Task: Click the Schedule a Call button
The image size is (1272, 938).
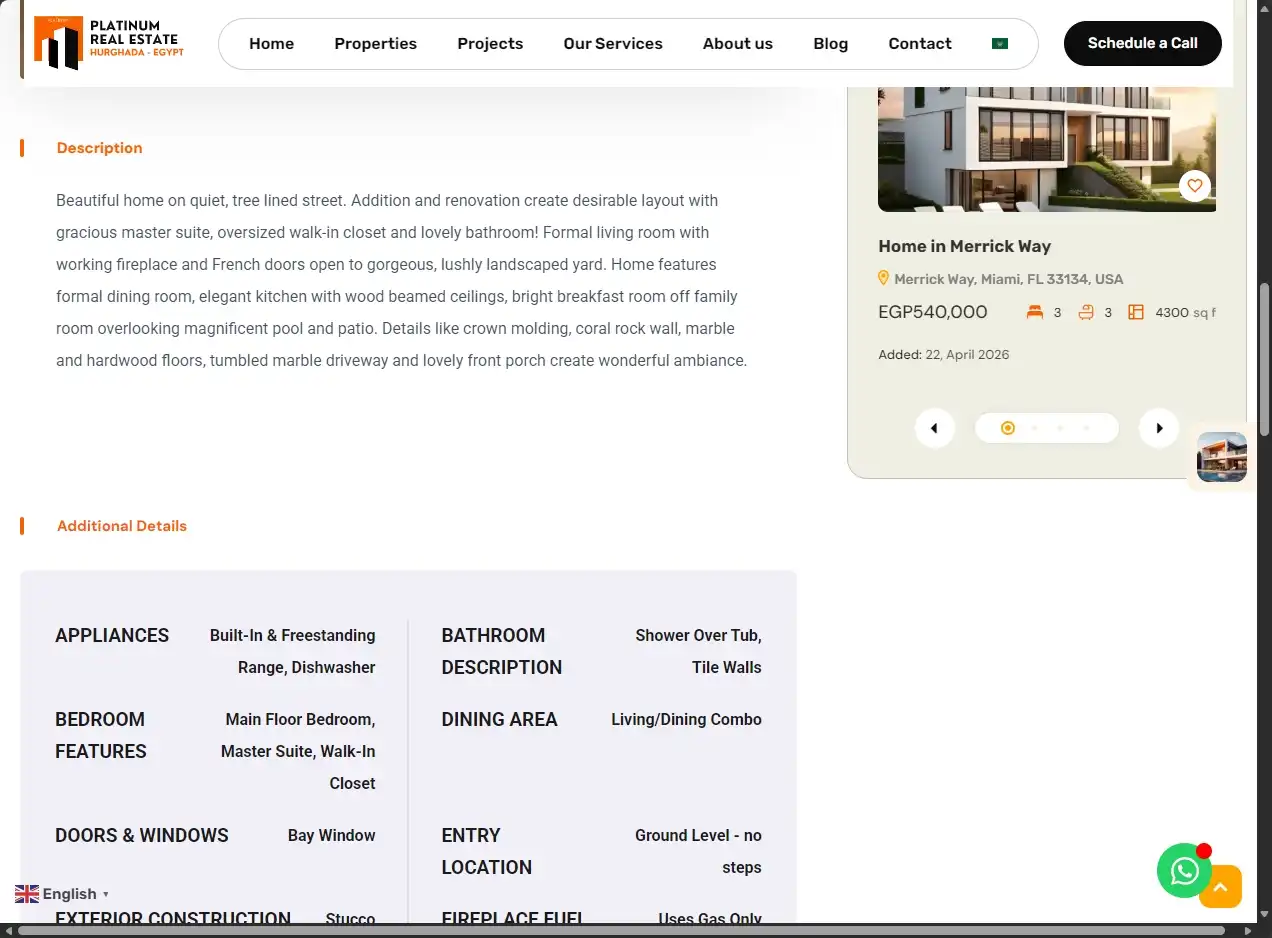Action: 1142,43
